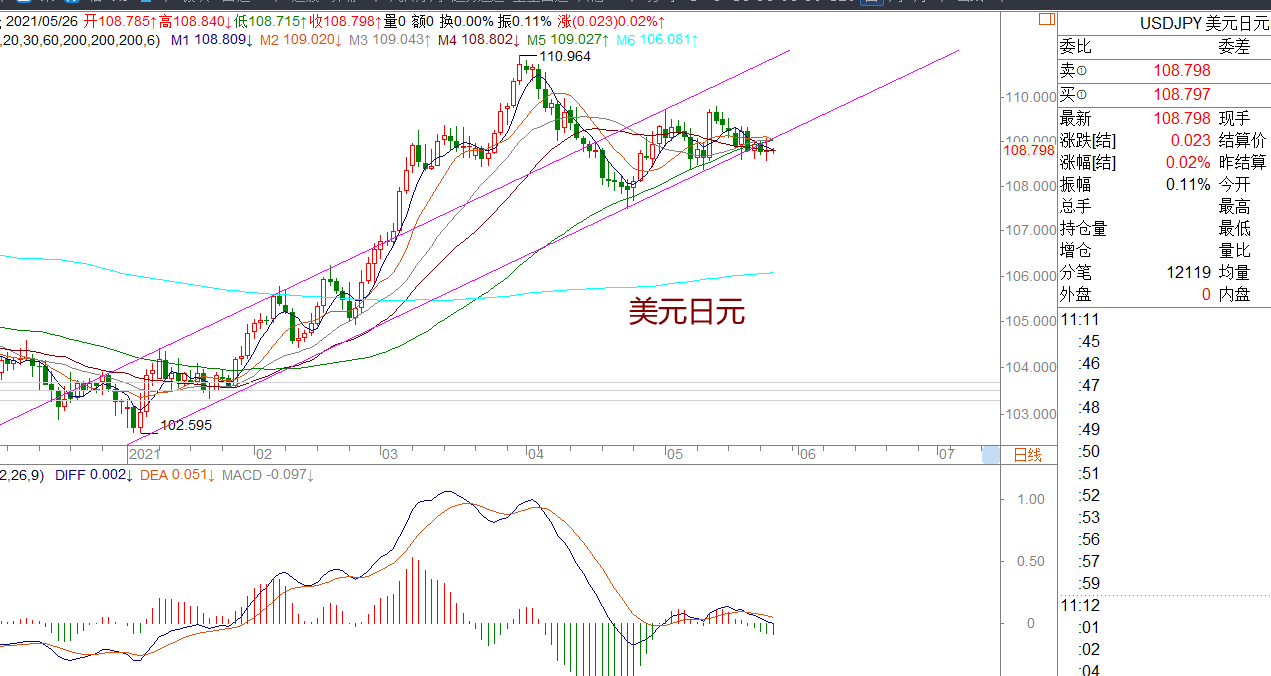Click the 2021/05/26 date in header
1271x676 pixels.
click(x=41, y=21)
